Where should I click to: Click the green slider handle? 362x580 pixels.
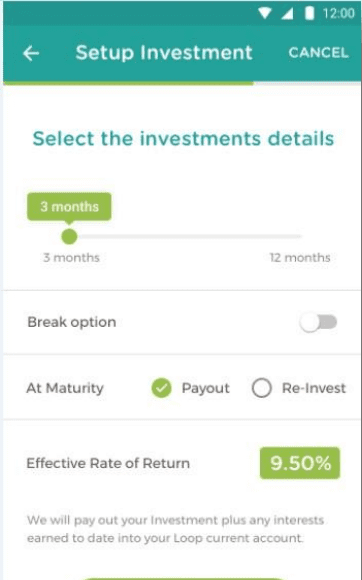tap(69, 236)
